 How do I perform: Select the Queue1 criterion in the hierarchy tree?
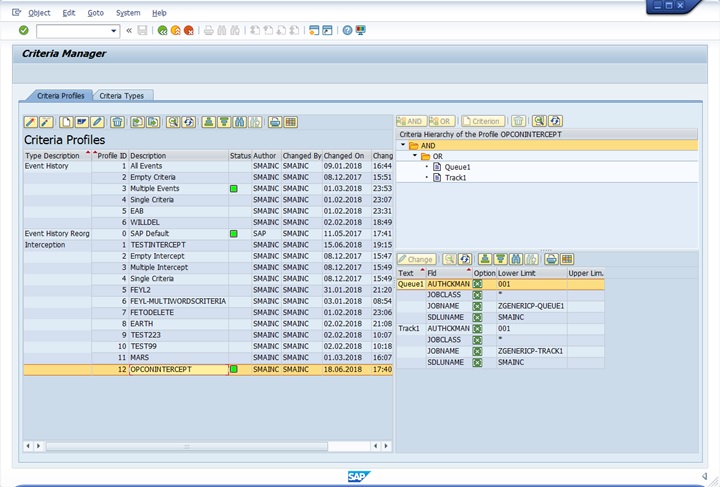point(457,167)
